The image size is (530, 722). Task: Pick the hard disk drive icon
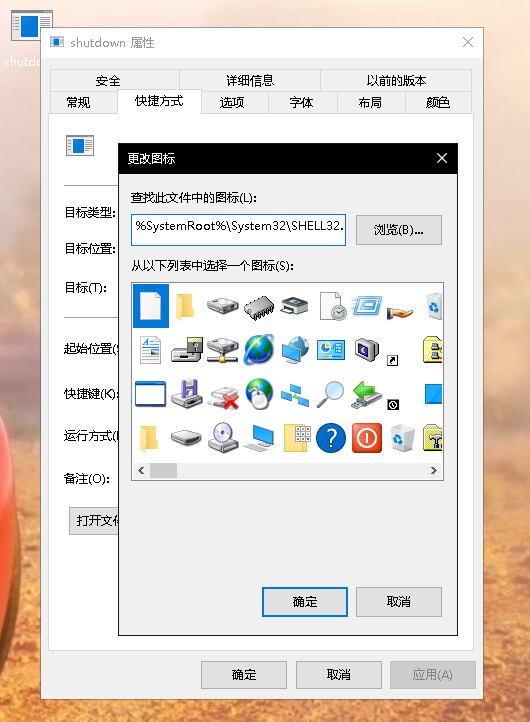point(222,306)
